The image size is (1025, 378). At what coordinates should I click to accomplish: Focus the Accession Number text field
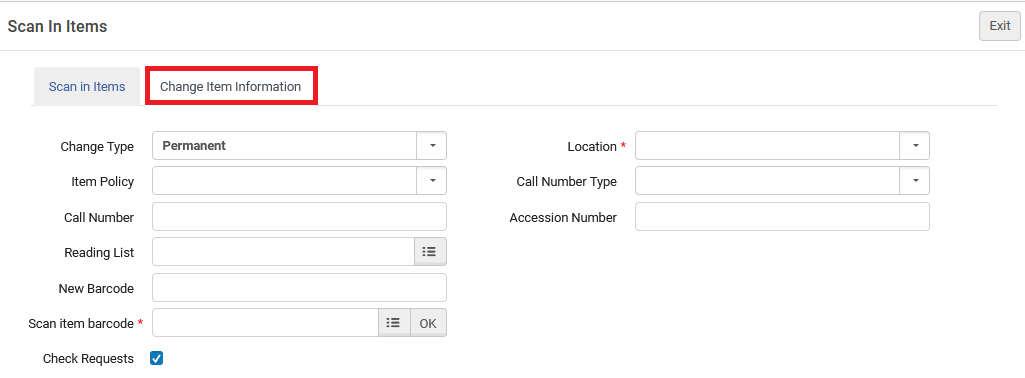[x=782, y=216]
